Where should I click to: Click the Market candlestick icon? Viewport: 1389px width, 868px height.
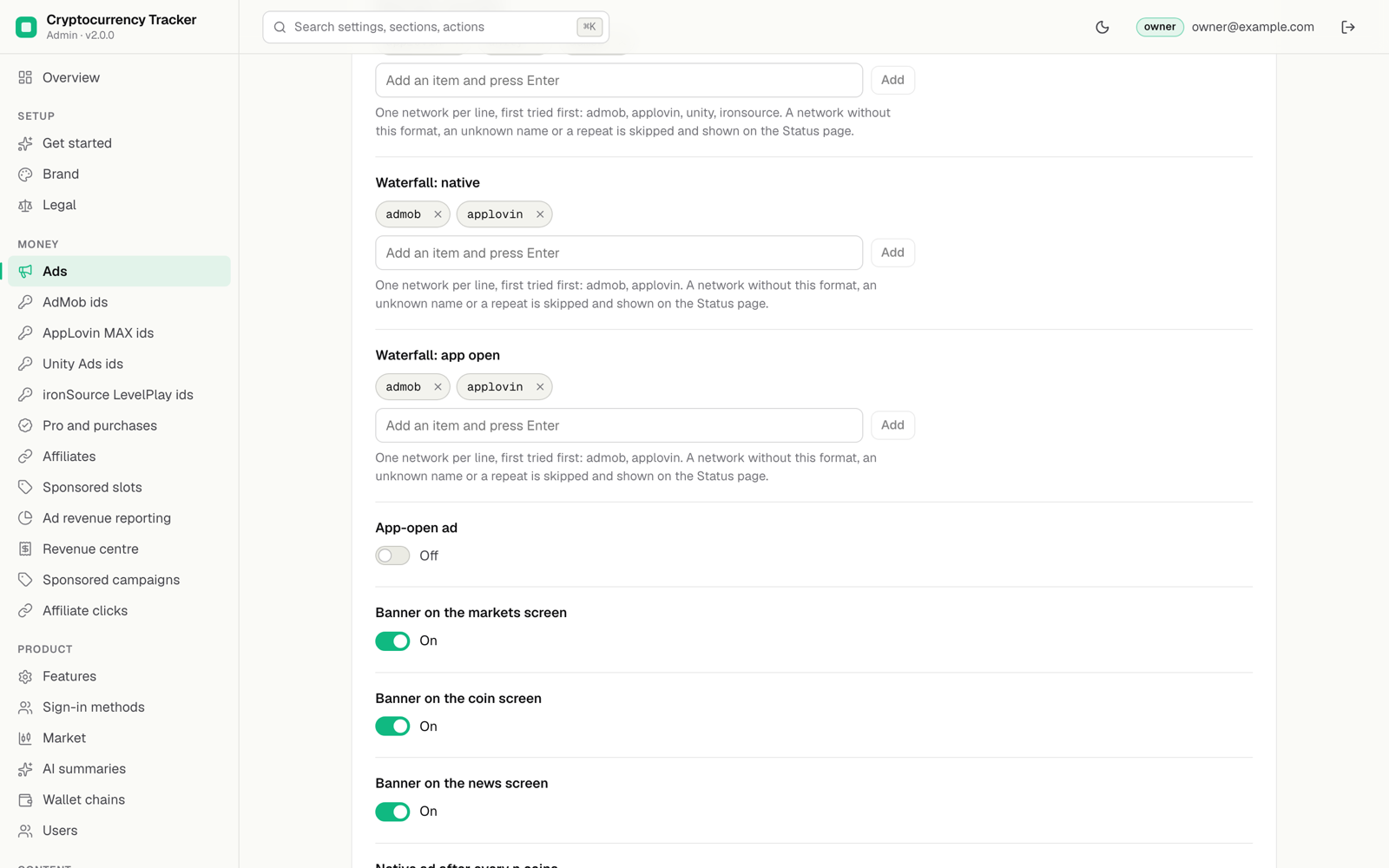(x=25, y=738)
